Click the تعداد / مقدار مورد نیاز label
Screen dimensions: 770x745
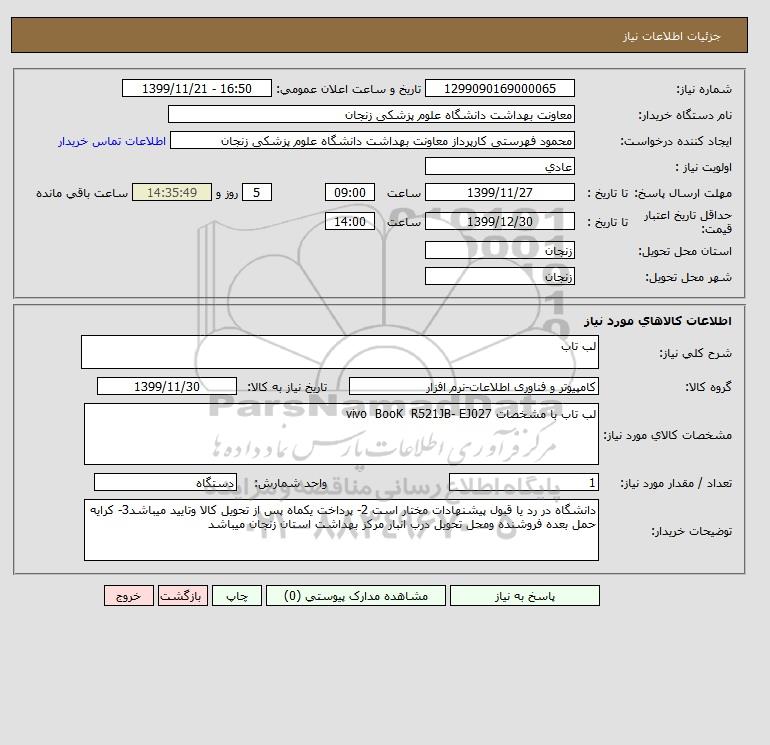tap(676, 483)
